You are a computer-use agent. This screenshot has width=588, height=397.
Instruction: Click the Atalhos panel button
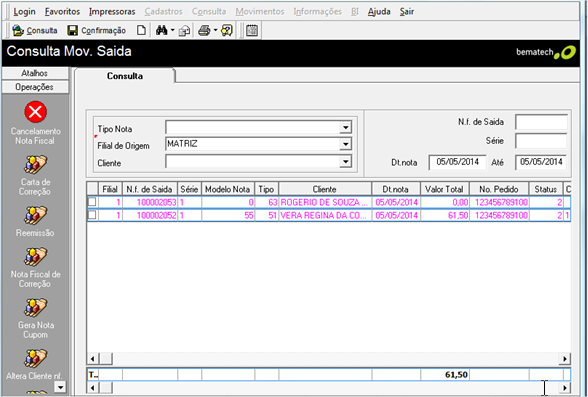(35, 73)
